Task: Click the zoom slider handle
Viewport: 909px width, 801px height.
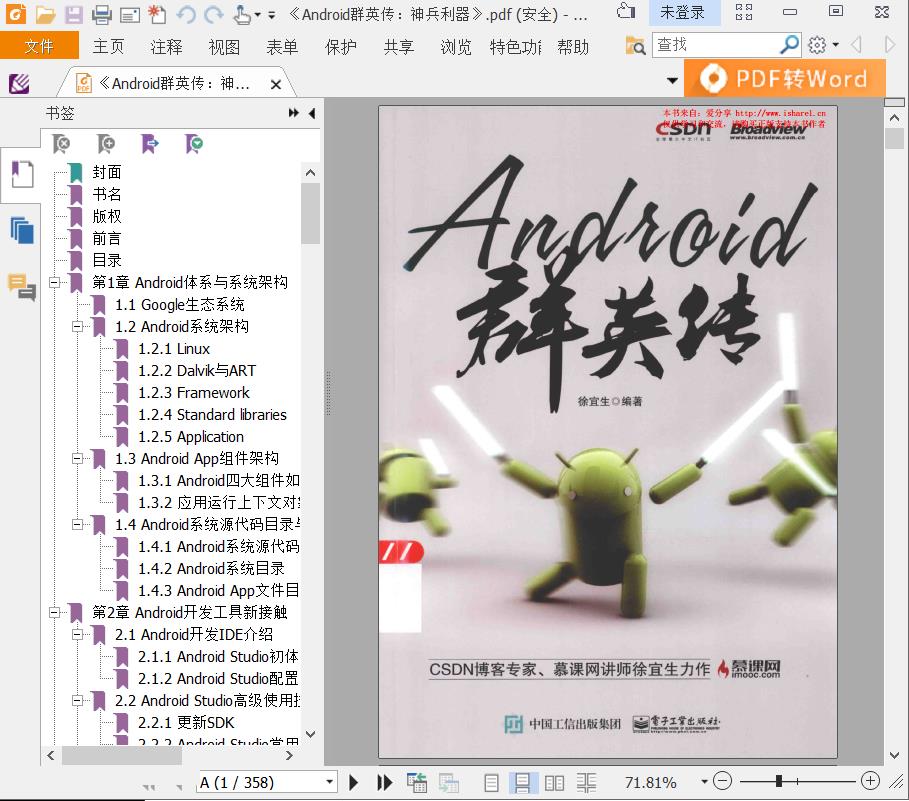Action: (780, 781)
